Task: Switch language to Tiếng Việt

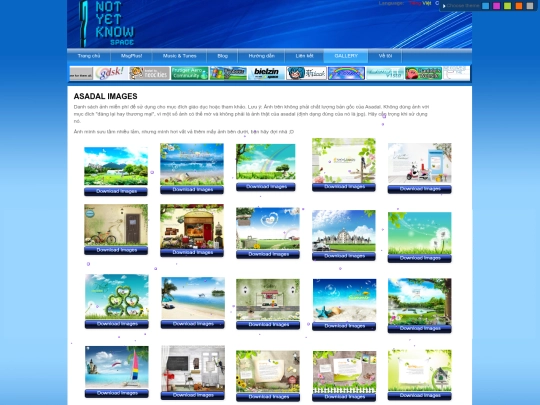Action: coord(420,3)
